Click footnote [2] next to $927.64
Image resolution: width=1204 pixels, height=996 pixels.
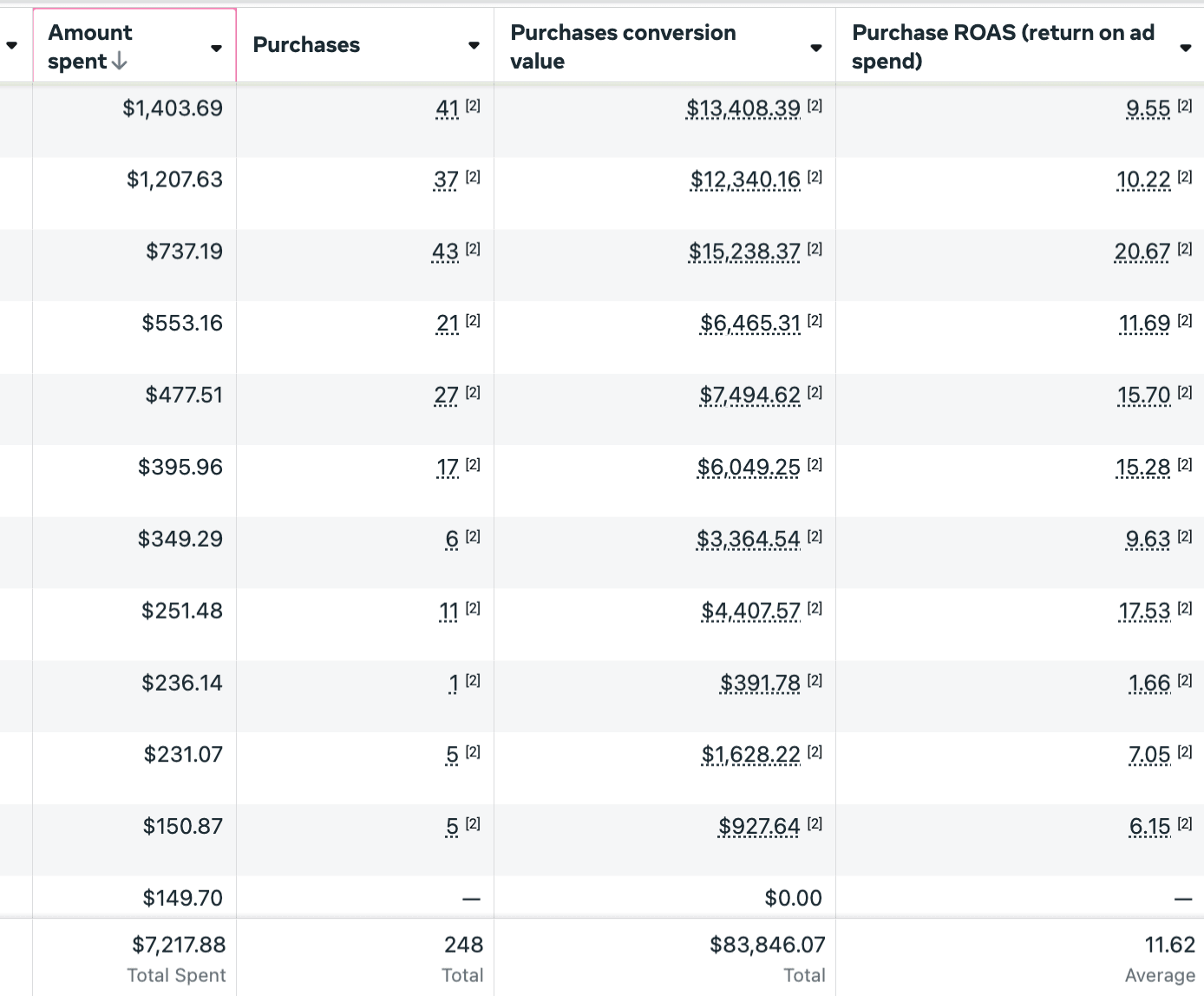pyautogui.click(x=815, y=824)
